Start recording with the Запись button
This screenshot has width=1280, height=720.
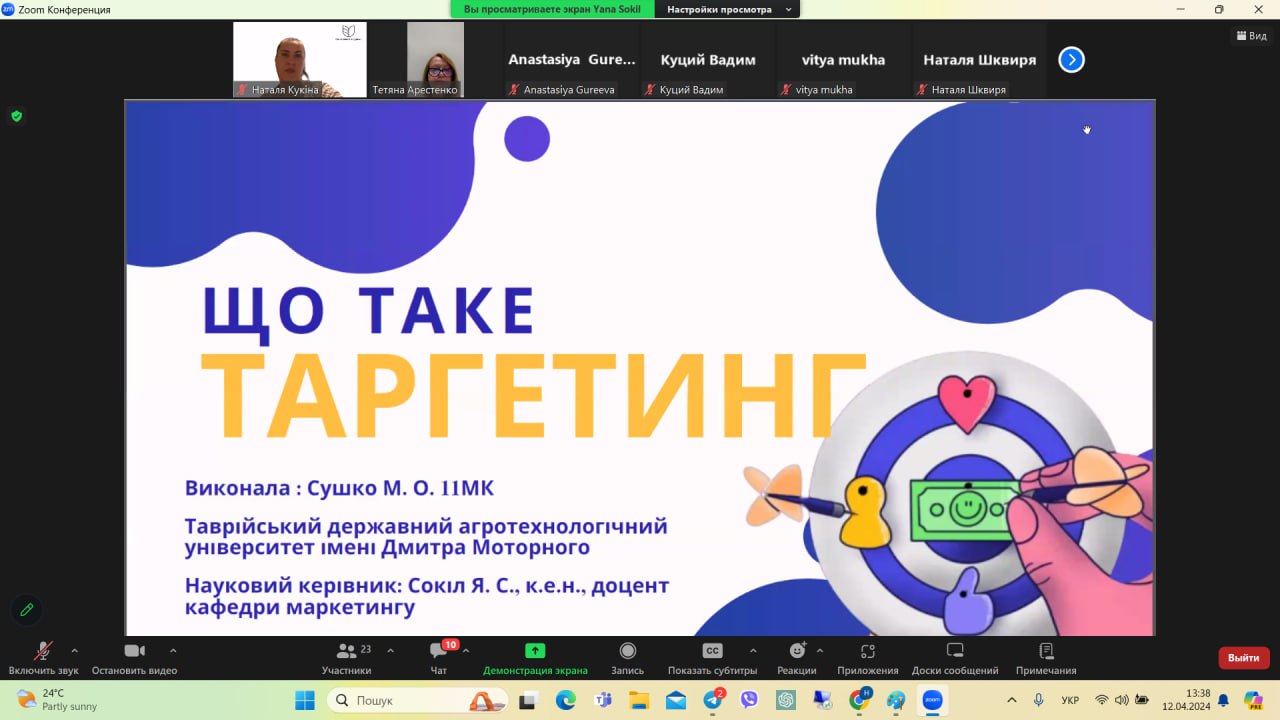click(x=627, y=652)
